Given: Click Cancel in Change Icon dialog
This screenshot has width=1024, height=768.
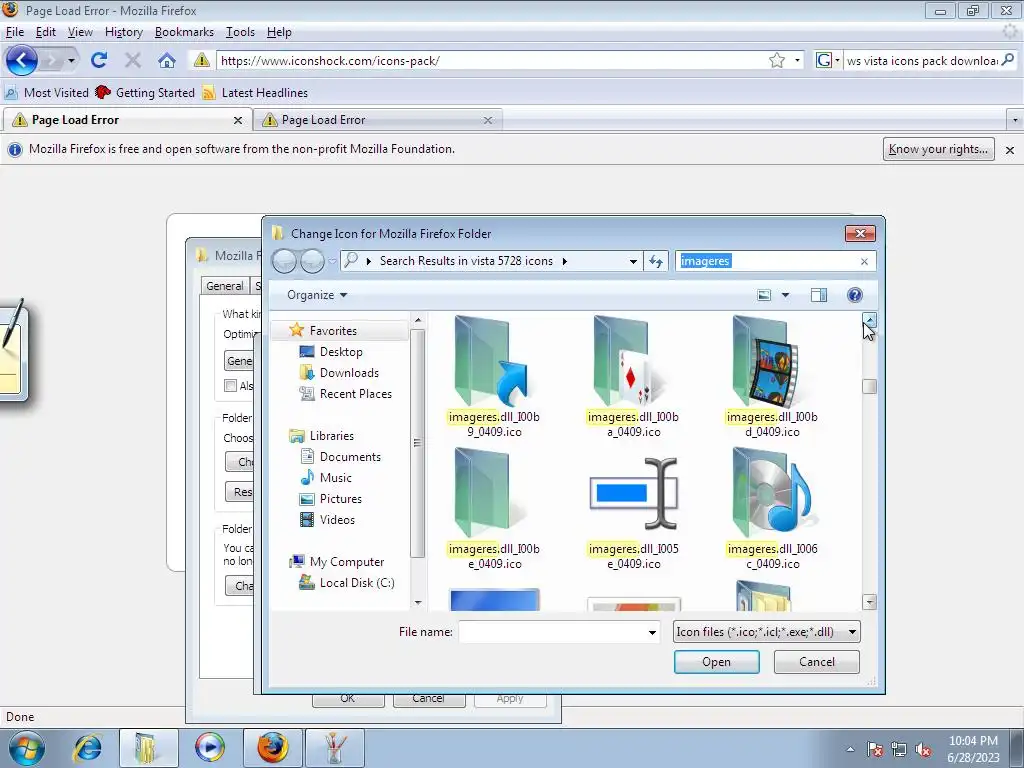Looking at the screenshot, I should click(x=816, y=662).
